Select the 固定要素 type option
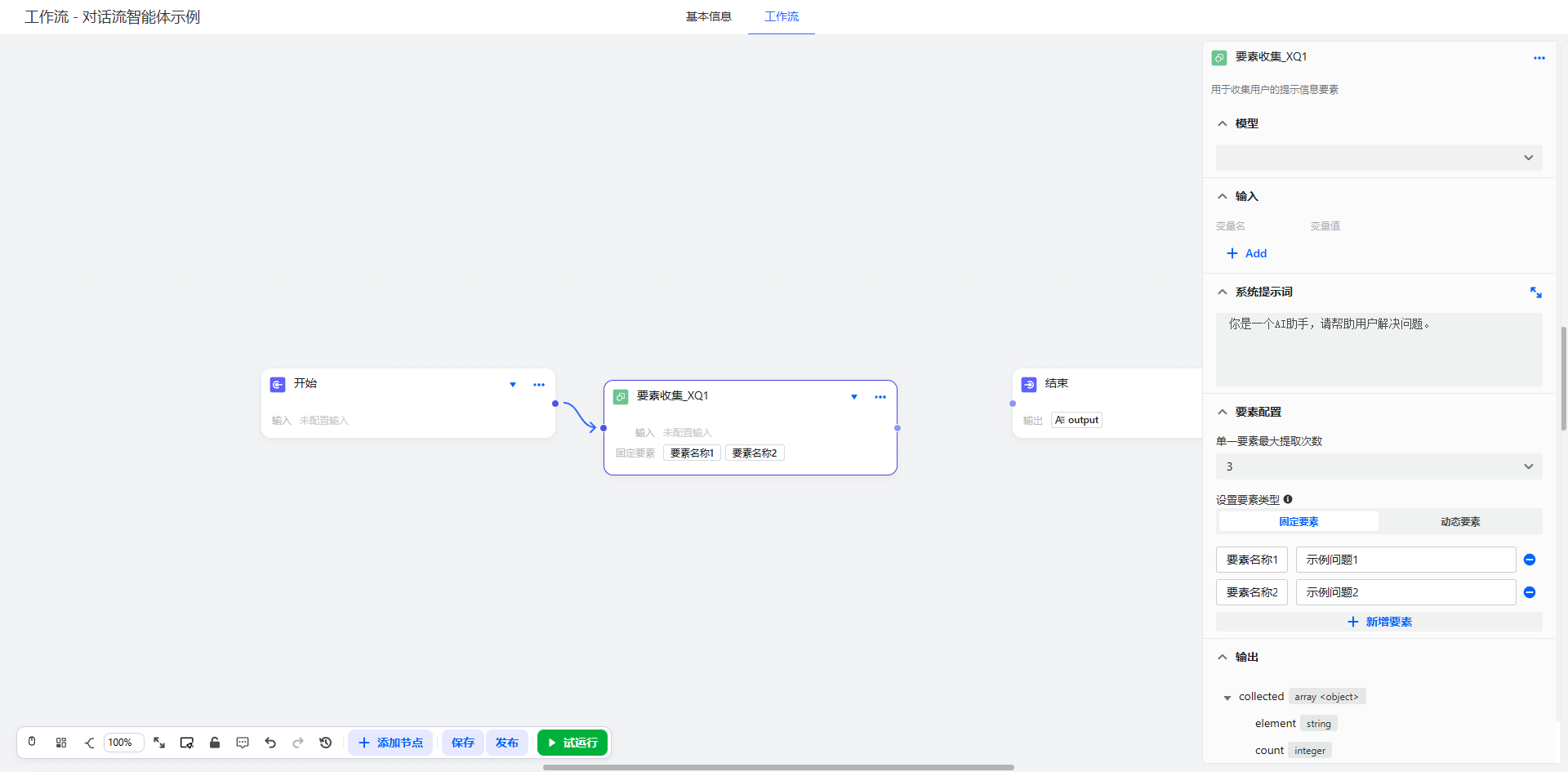The width and height of the screenshot is (1568, 772). click(1298, 521)
